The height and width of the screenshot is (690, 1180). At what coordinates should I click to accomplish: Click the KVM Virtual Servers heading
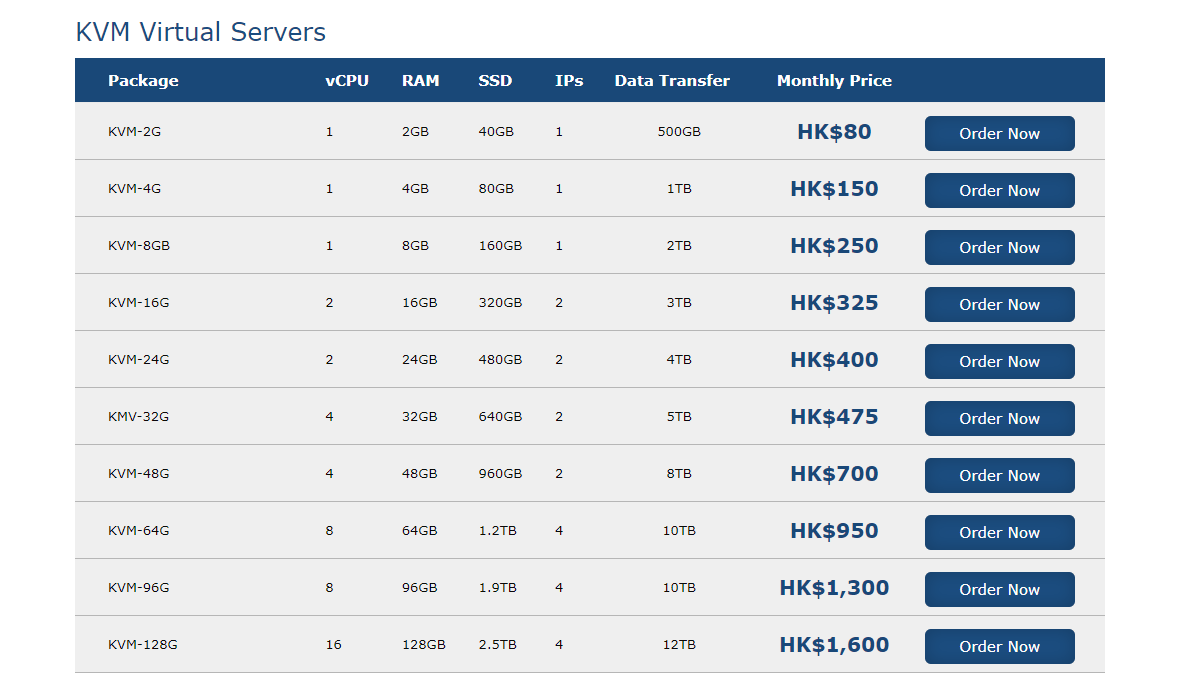[200, 32]
